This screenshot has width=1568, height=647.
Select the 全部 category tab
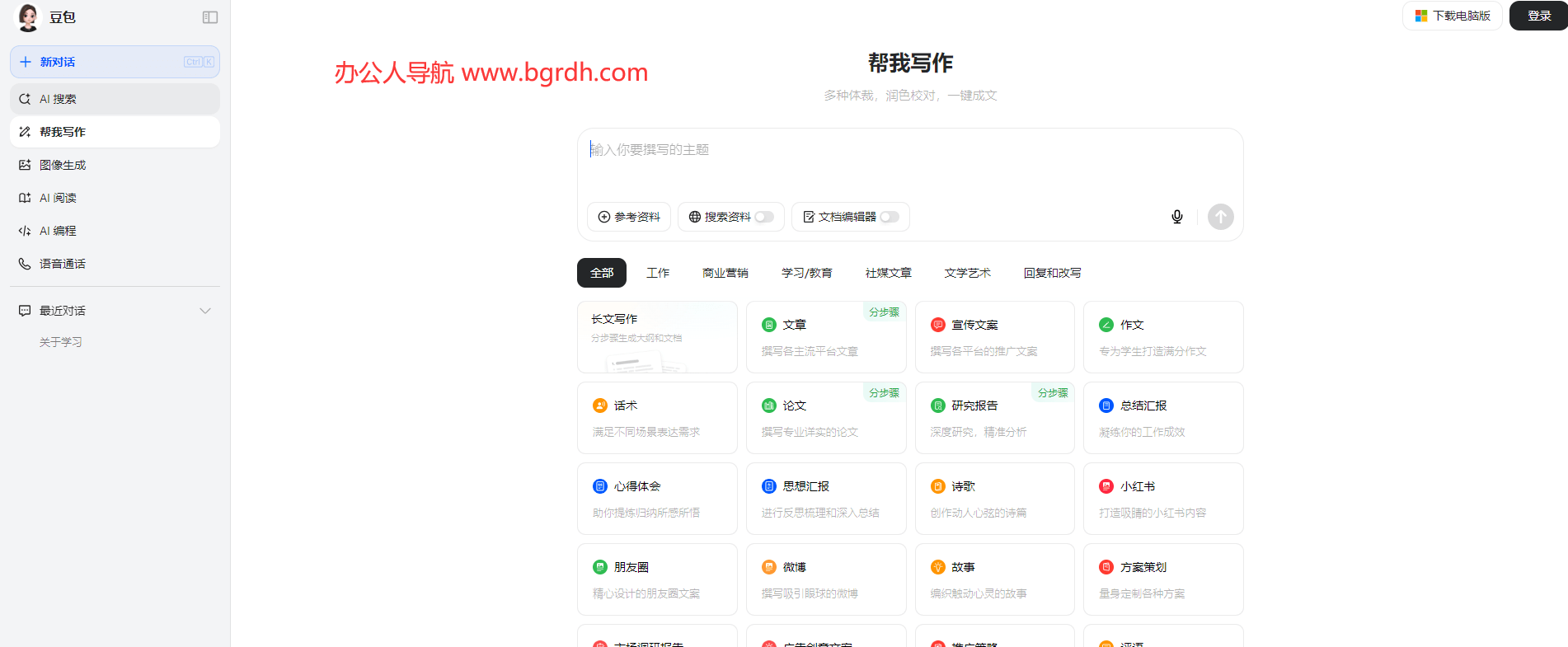[602, 273]
